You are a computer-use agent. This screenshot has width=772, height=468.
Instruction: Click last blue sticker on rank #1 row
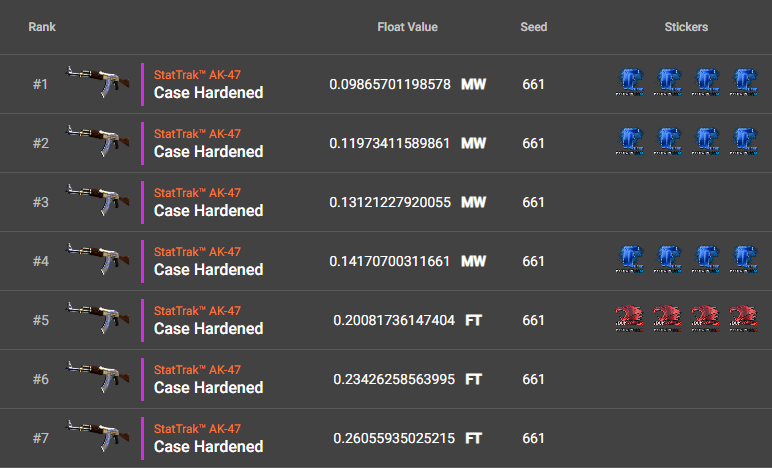tap(743, 84)
